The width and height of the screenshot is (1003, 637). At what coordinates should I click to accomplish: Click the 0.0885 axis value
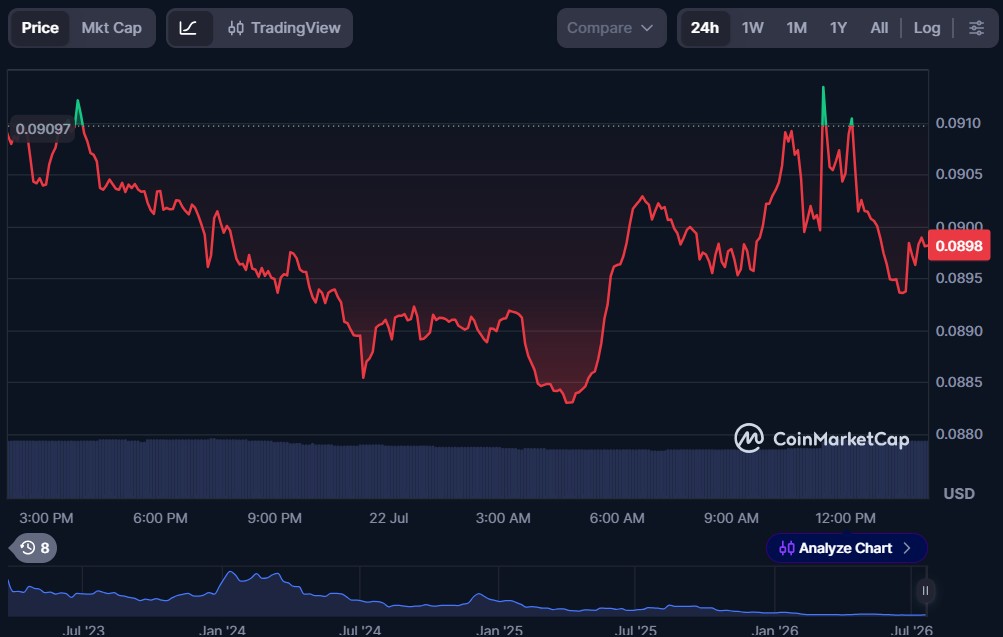[958, 382]
